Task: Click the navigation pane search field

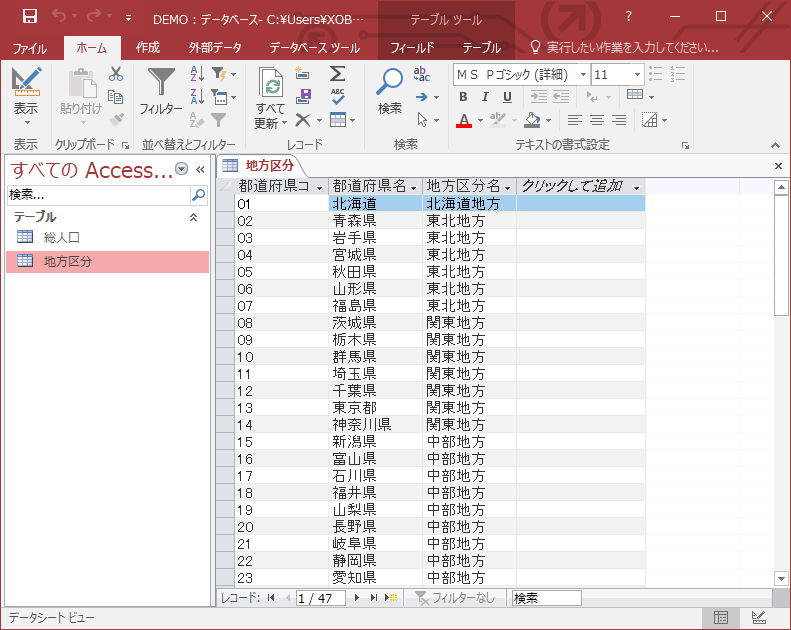Action: tap(98, 195)
